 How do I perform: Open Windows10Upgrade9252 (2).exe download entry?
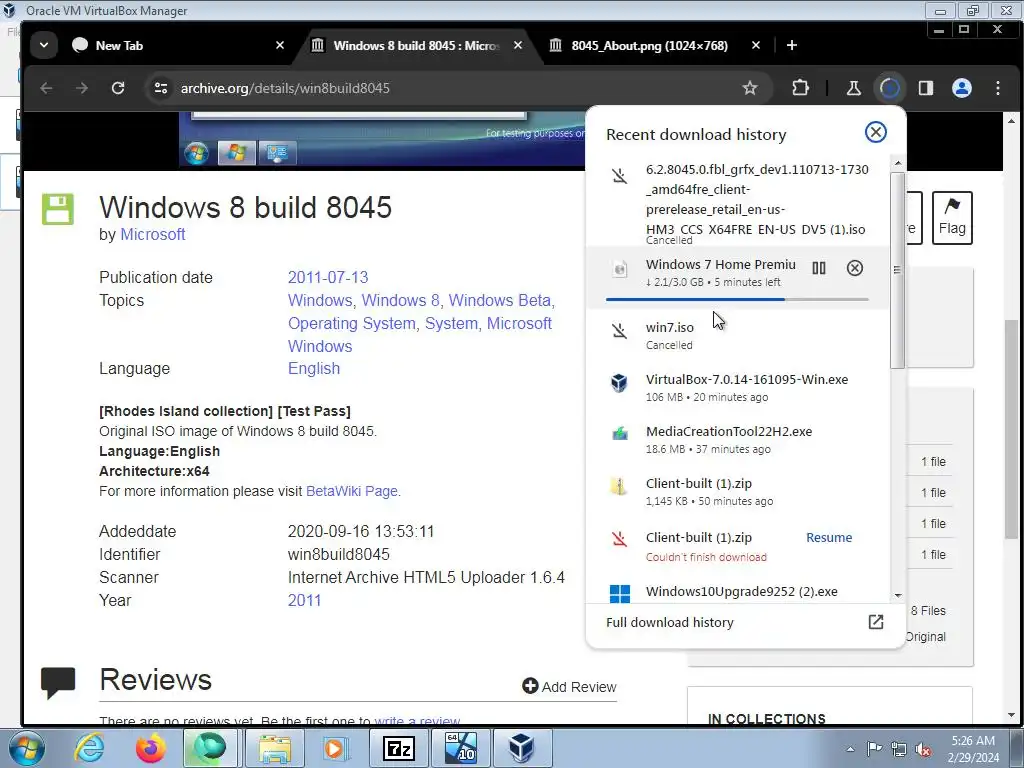point(738,591)
